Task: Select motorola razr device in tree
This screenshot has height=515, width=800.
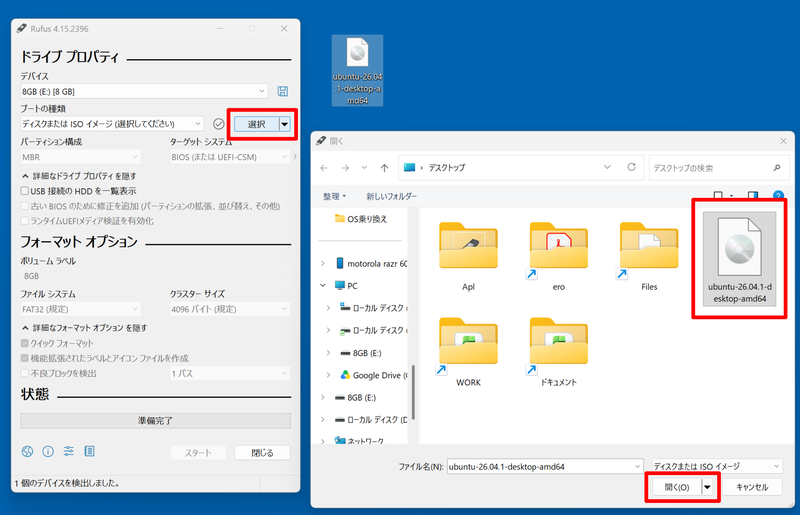Action: 371,263
